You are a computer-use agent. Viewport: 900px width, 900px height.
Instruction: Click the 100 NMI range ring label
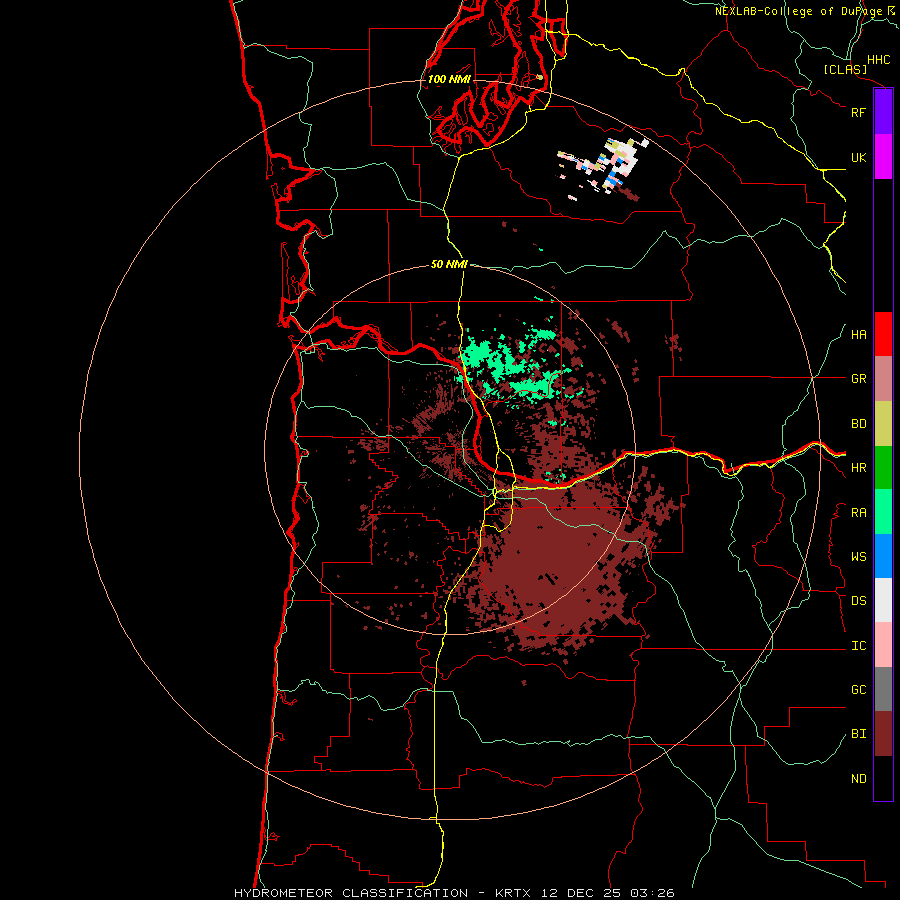[x=449, y=79]
